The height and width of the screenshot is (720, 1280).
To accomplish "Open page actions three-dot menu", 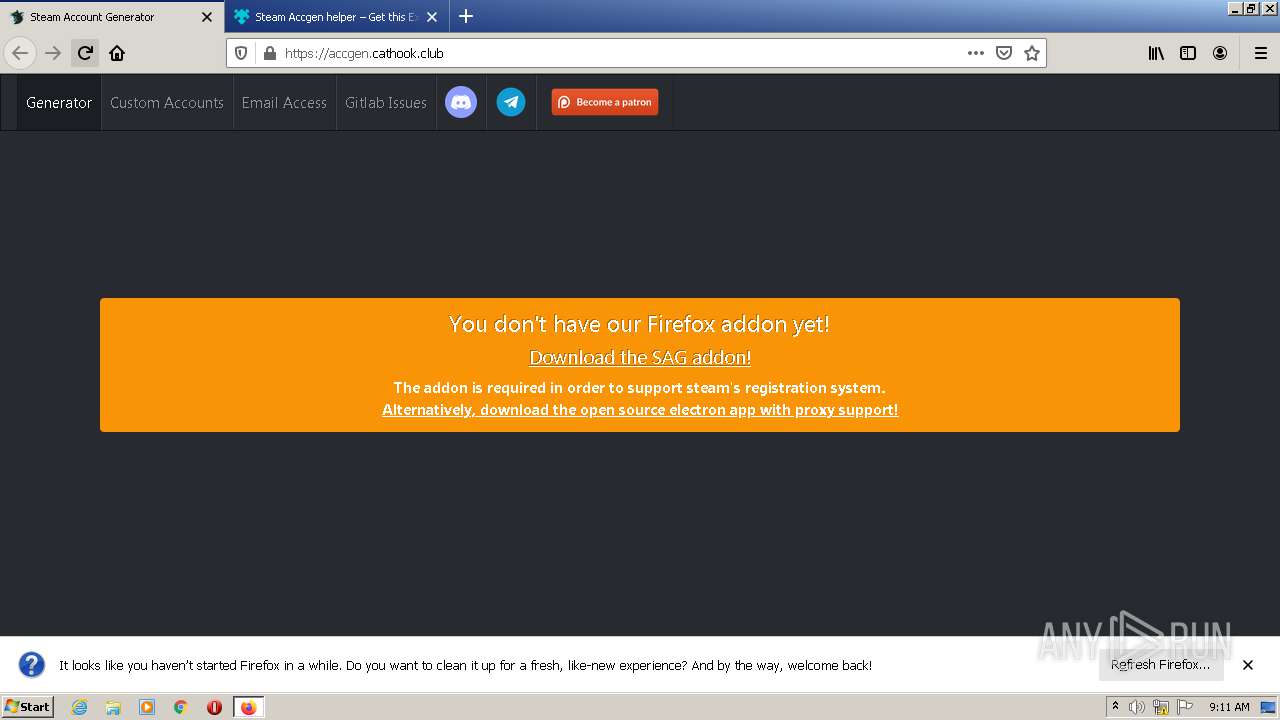I will [x=975, y=53].
